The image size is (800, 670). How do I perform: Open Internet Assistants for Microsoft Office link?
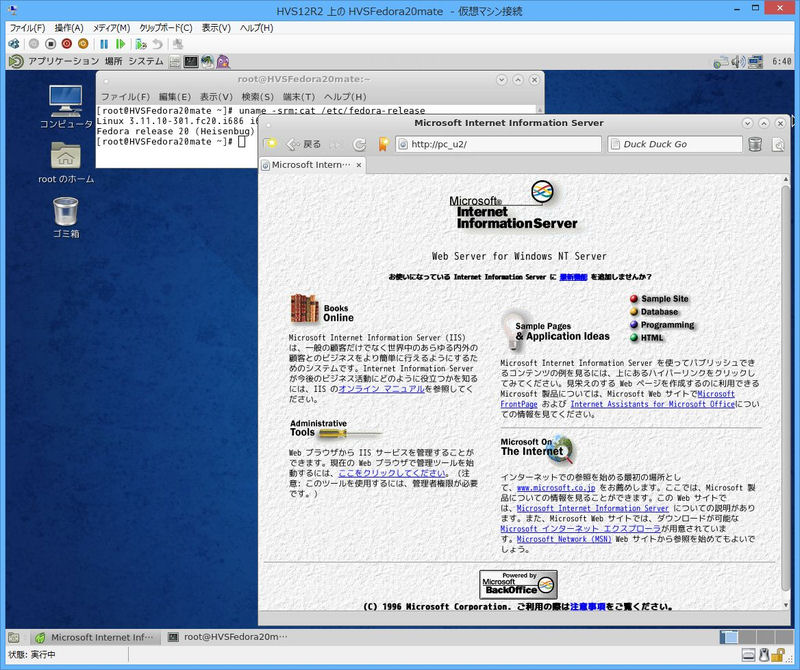coord(653,404)
